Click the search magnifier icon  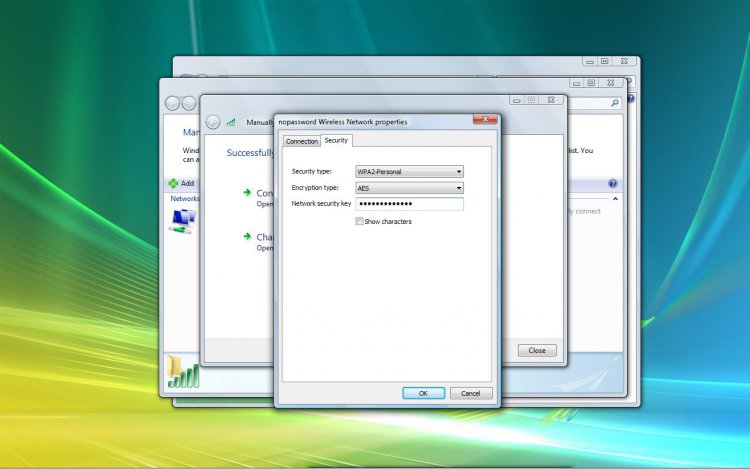615,103
